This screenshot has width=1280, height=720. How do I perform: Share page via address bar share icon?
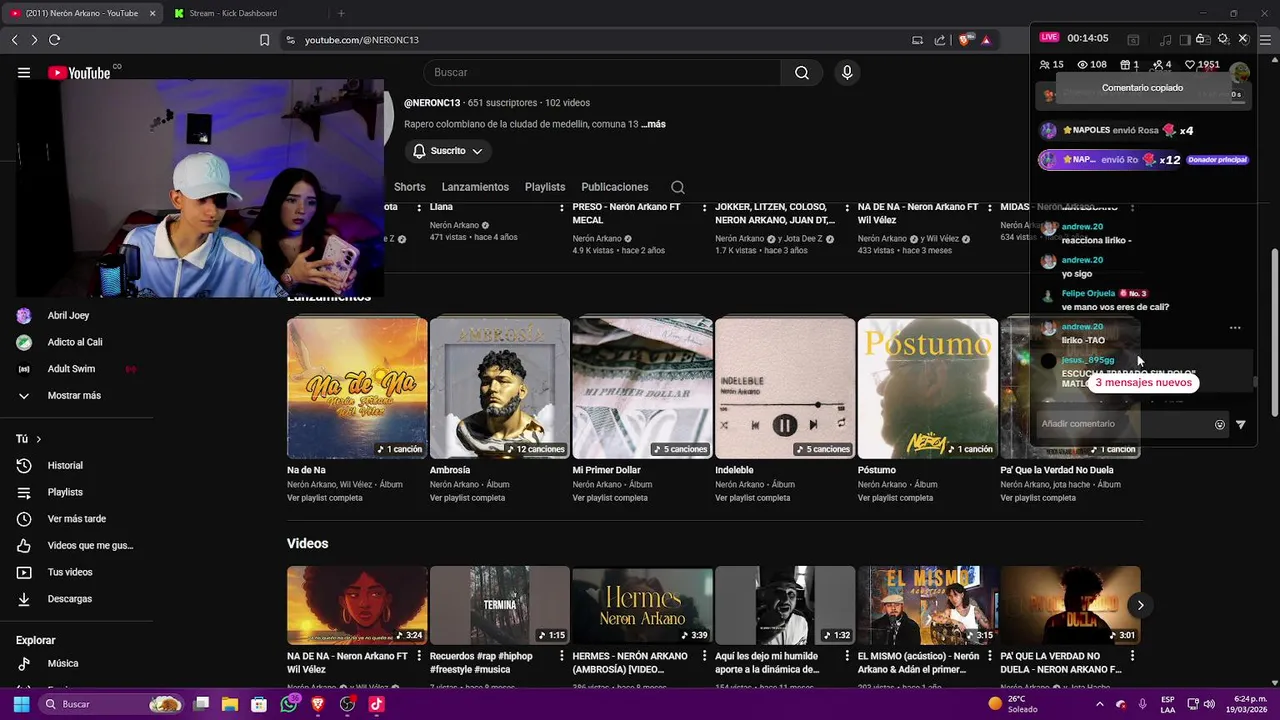(940, 40)
